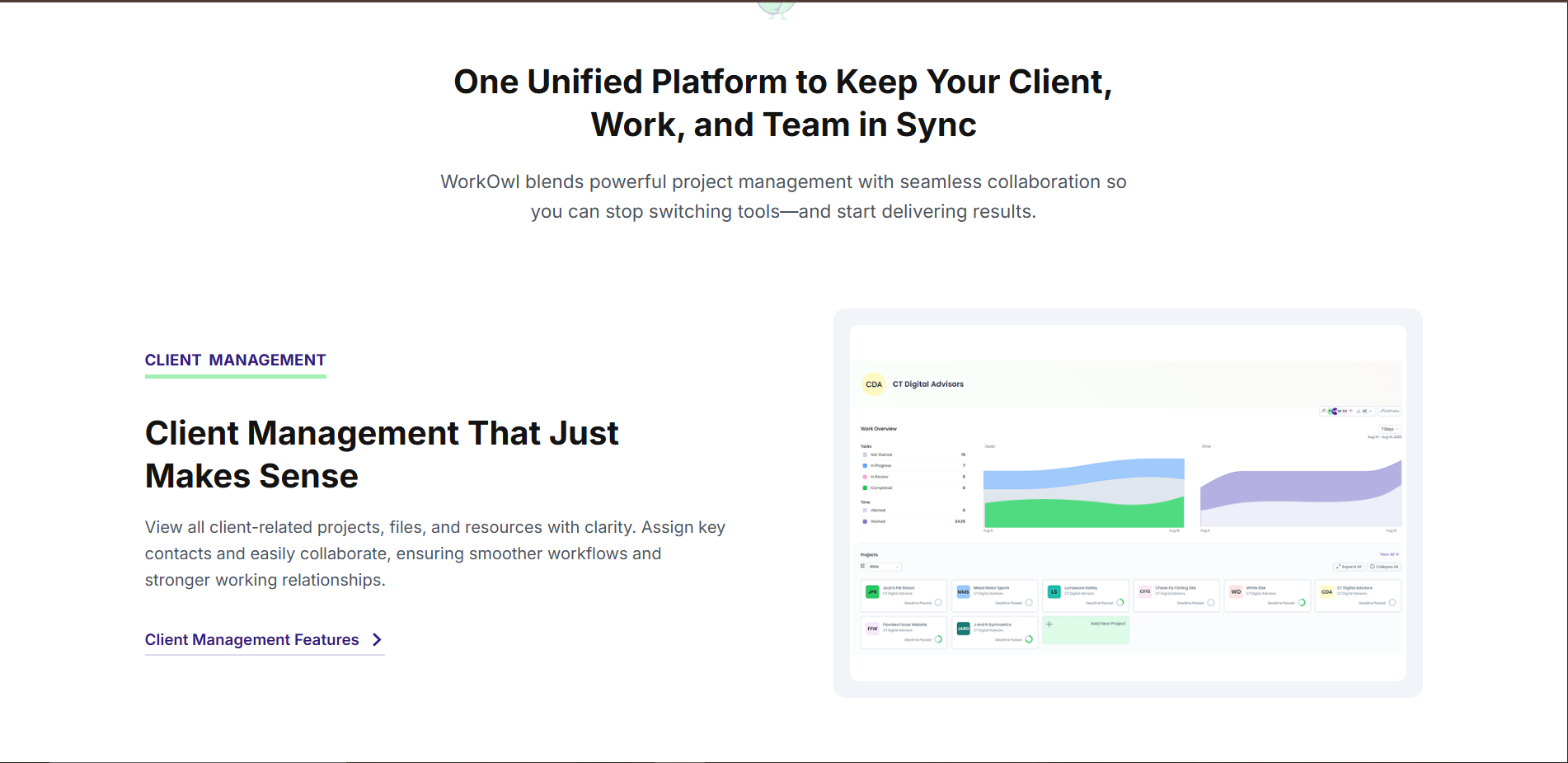The image size is (1568, 763).
Task: Open the CT Digital Advisors dashboard preview image
Action: coord(1128,503)
